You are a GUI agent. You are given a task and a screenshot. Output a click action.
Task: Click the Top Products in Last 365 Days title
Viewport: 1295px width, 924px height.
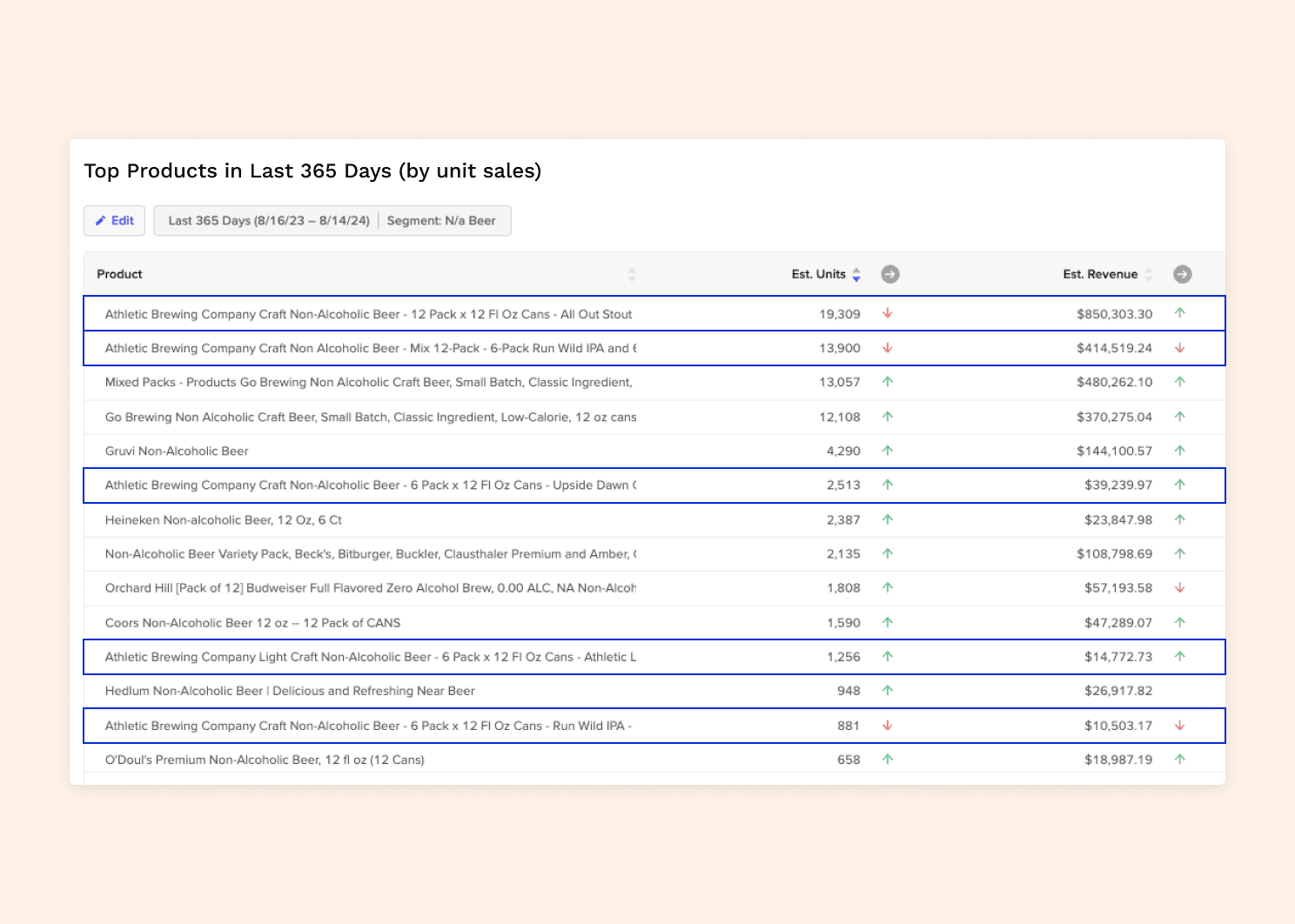[312, 171]
